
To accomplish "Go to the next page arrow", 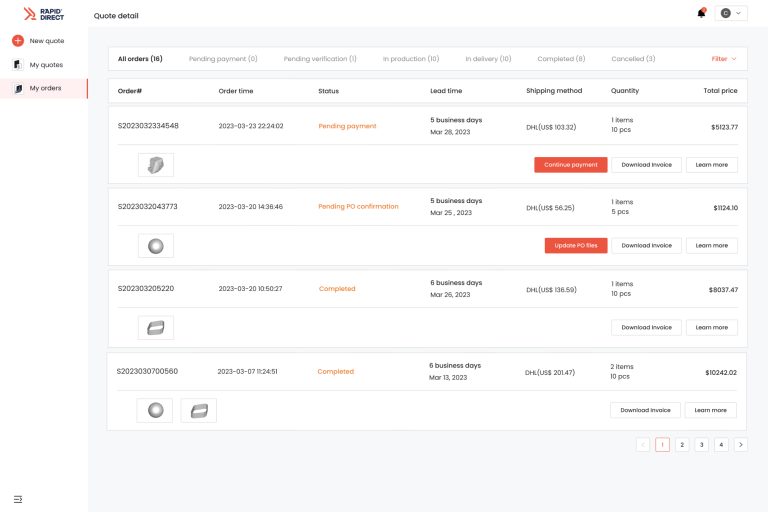I will pos(741,445).
